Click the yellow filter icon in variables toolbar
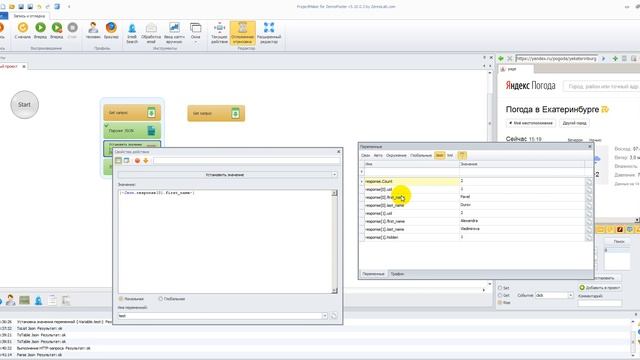Image resolution: width=640 pixels, height=360 pixels. pos(462,155)
